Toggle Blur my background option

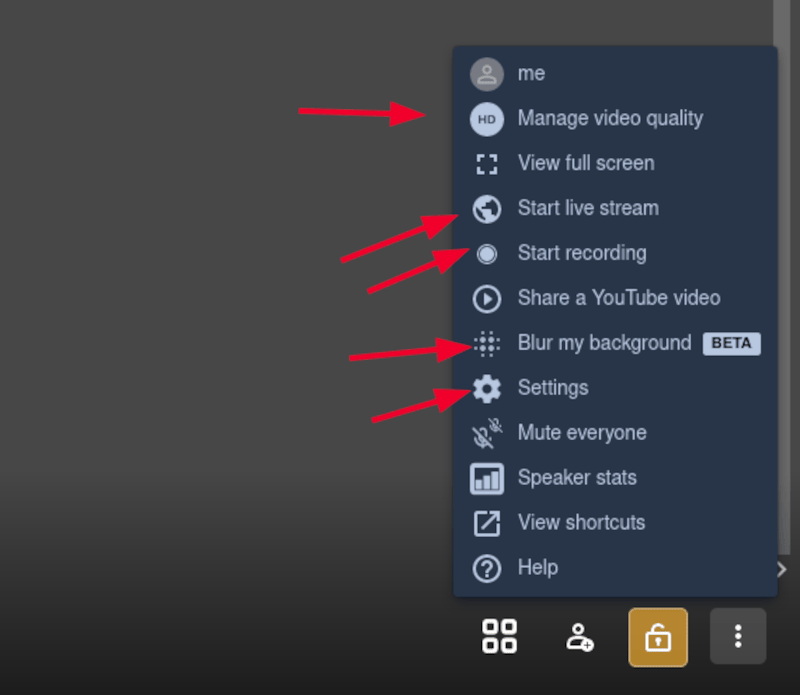(x=615, y=343)
